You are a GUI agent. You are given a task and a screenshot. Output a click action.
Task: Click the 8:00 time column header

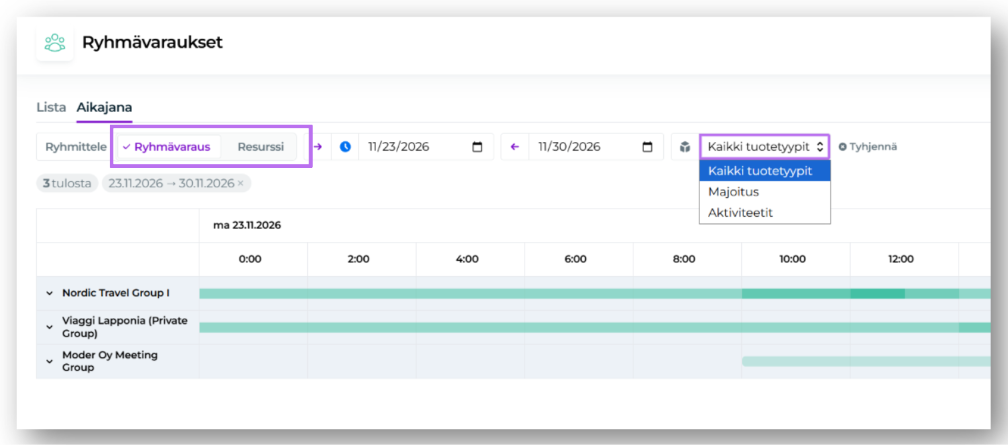coord(684,259)
